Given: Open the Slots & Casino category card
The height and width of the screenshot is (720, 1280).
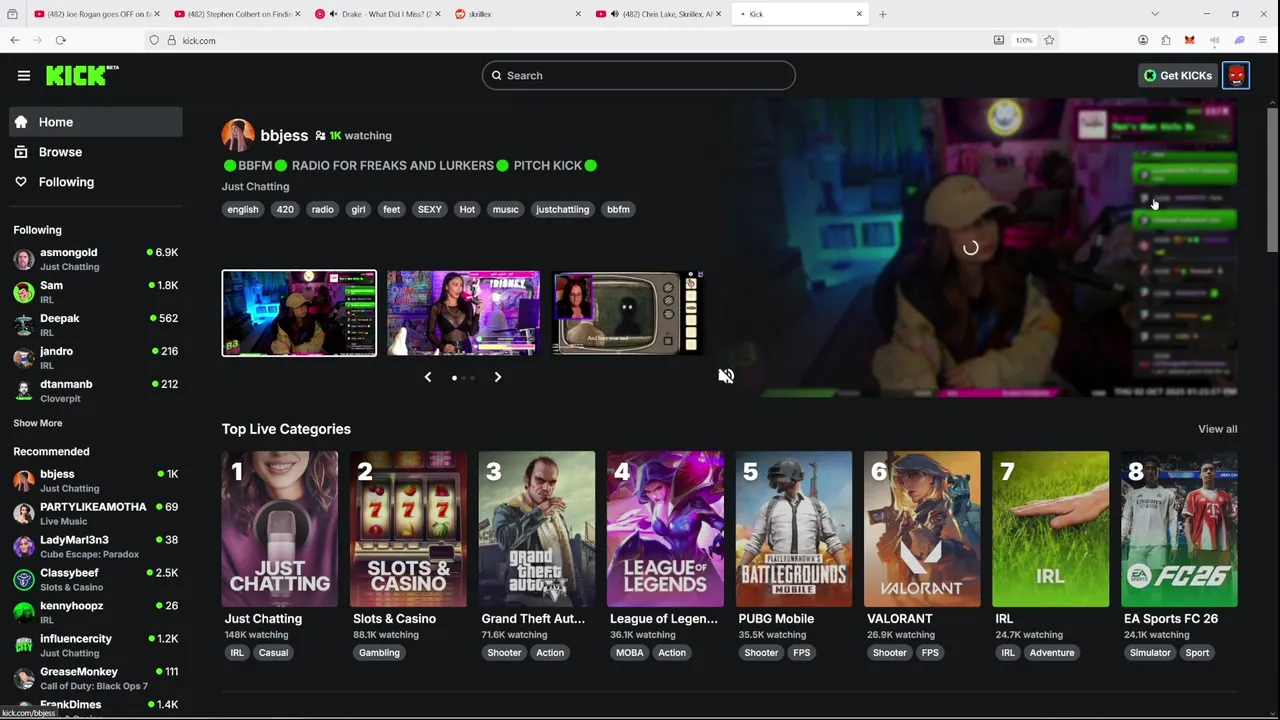Looking at the screenshot, I should click(408, 529).
